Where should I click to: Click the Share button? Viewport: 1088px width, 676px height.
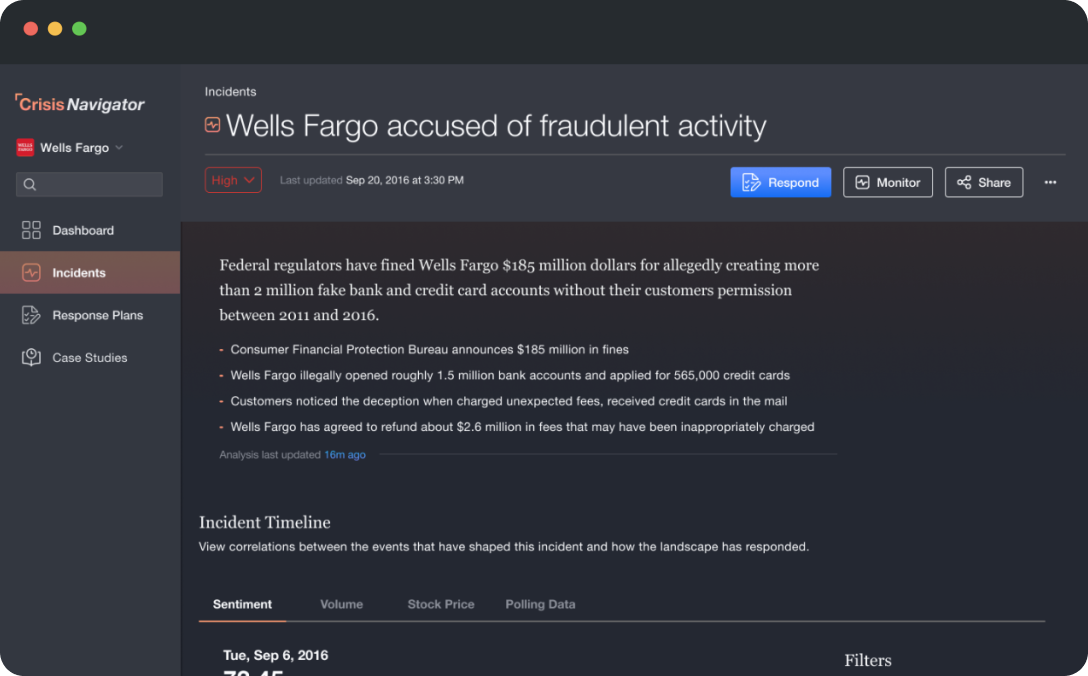click(x=983, y=182)
